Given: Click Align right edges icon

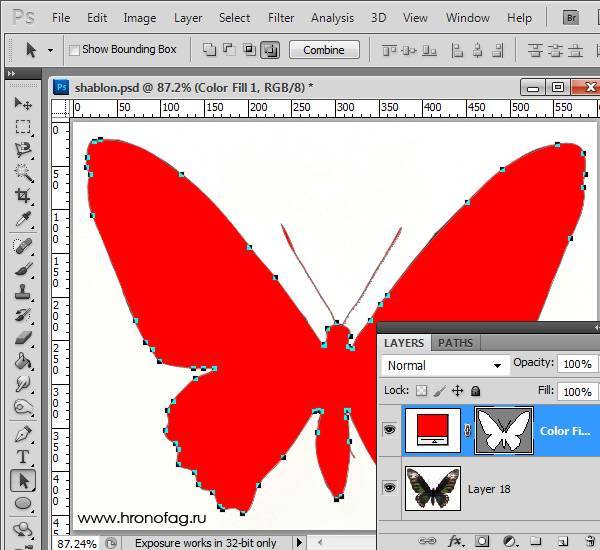Looking at the screenshot, I should (x=497, y=51).
